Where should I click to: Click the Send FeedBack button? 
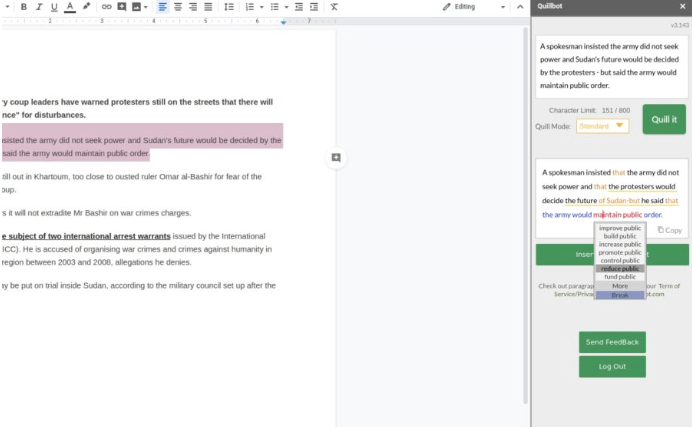[612, 342]
